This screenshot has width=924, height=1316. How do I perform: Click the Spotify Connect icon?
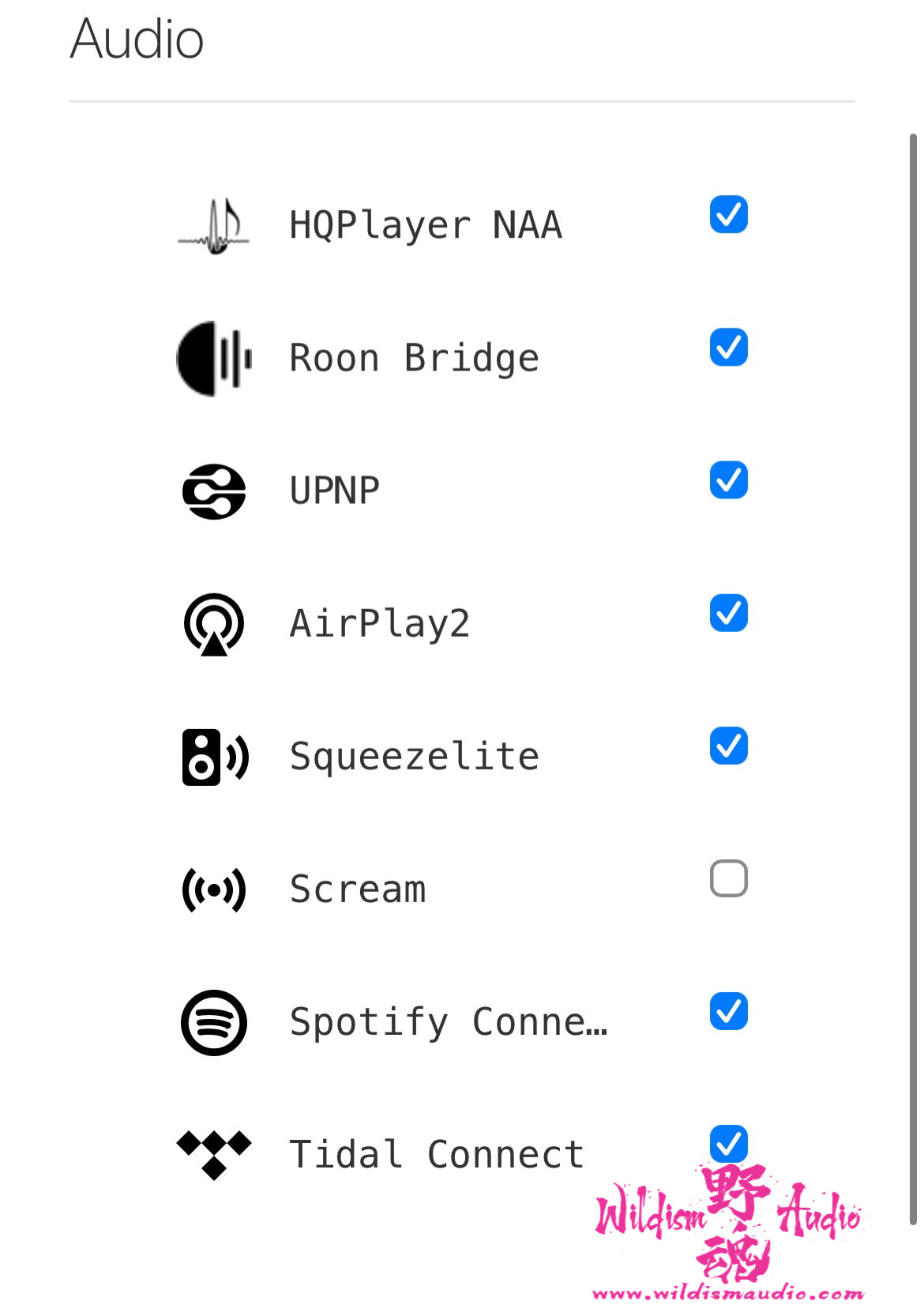tap(214, 1023)
